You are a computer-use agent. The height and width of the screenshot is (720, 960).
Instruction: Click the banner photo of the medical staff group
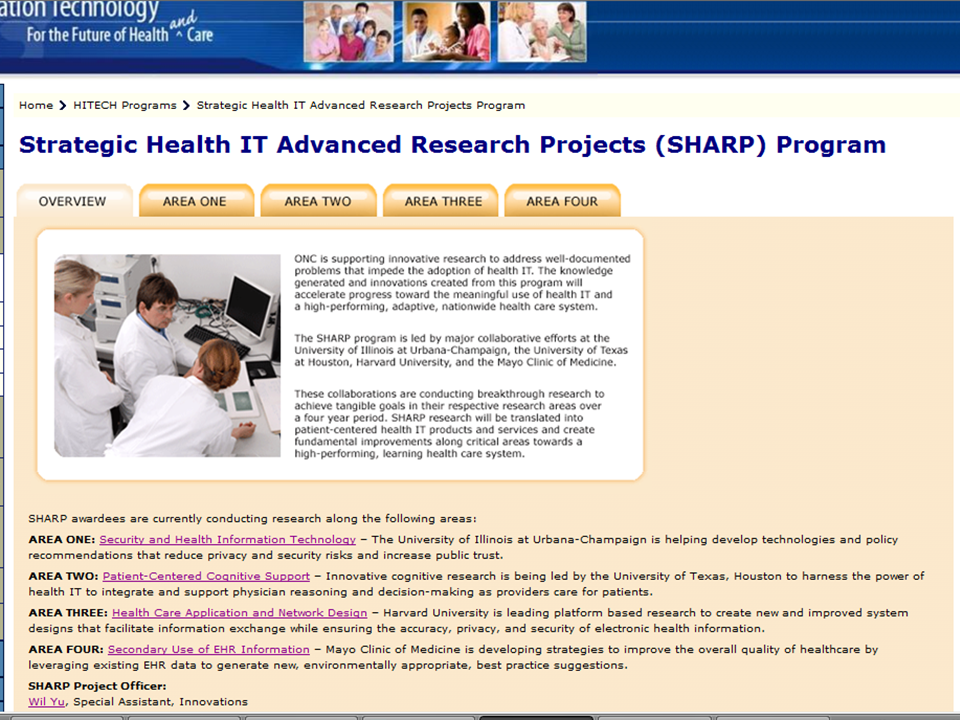click(x=349, y=31)
